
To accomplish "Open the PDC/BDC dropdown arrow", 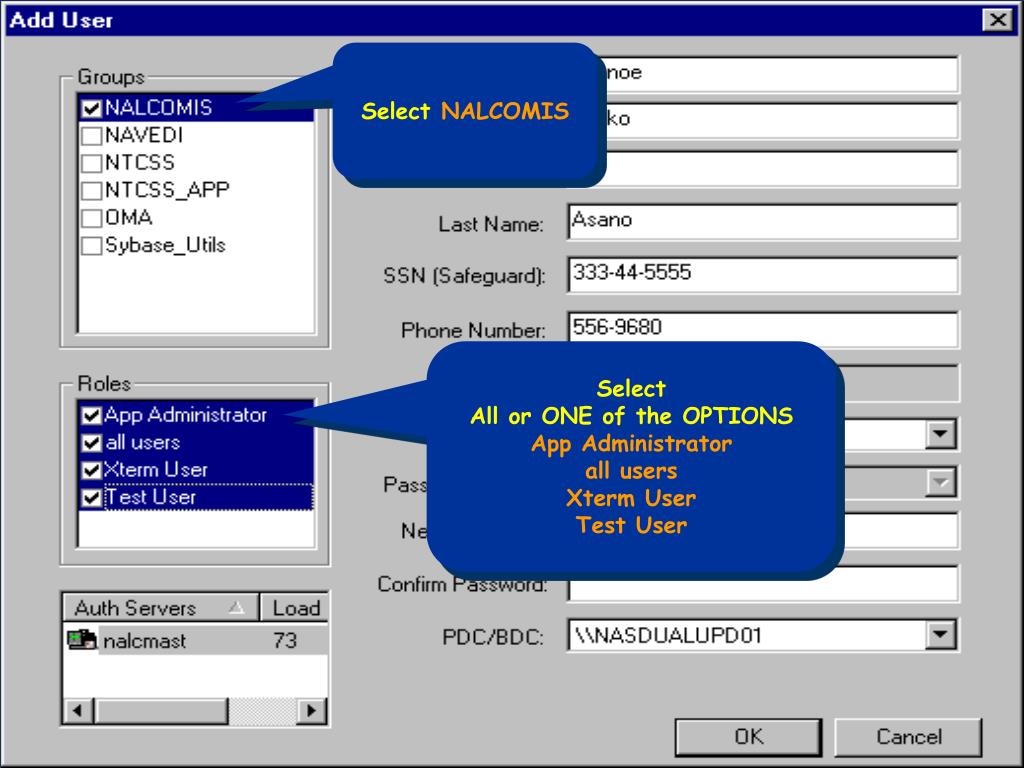I will click(x=940, y=634).
